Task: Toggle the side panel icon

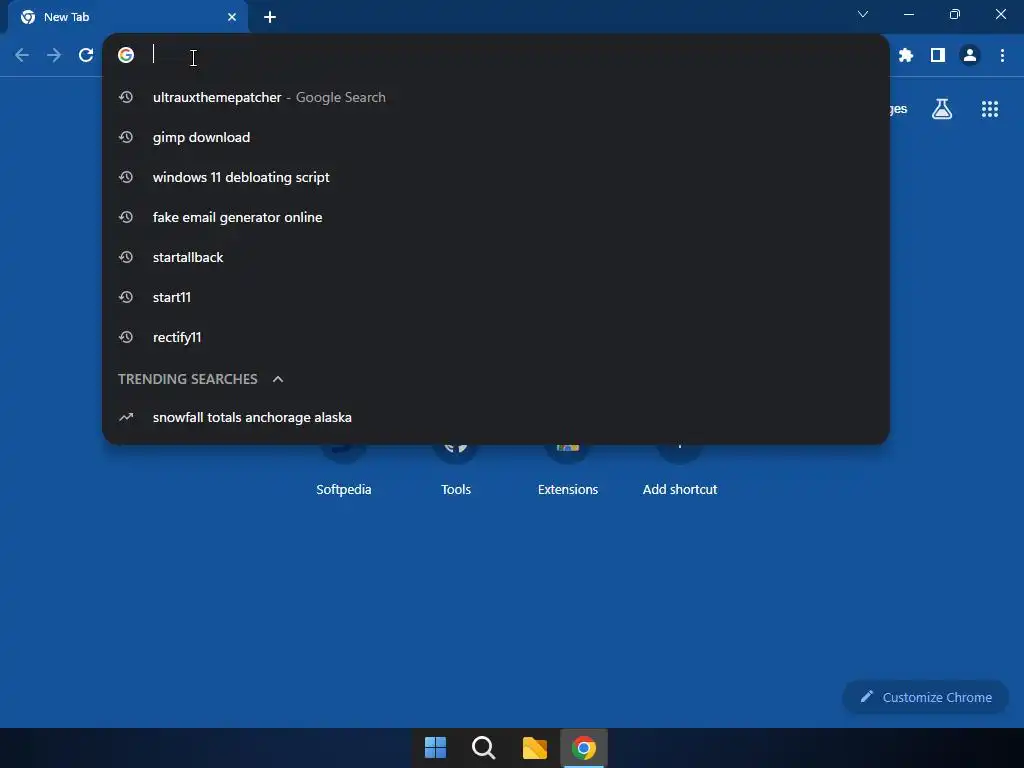Action: (938, 55)
